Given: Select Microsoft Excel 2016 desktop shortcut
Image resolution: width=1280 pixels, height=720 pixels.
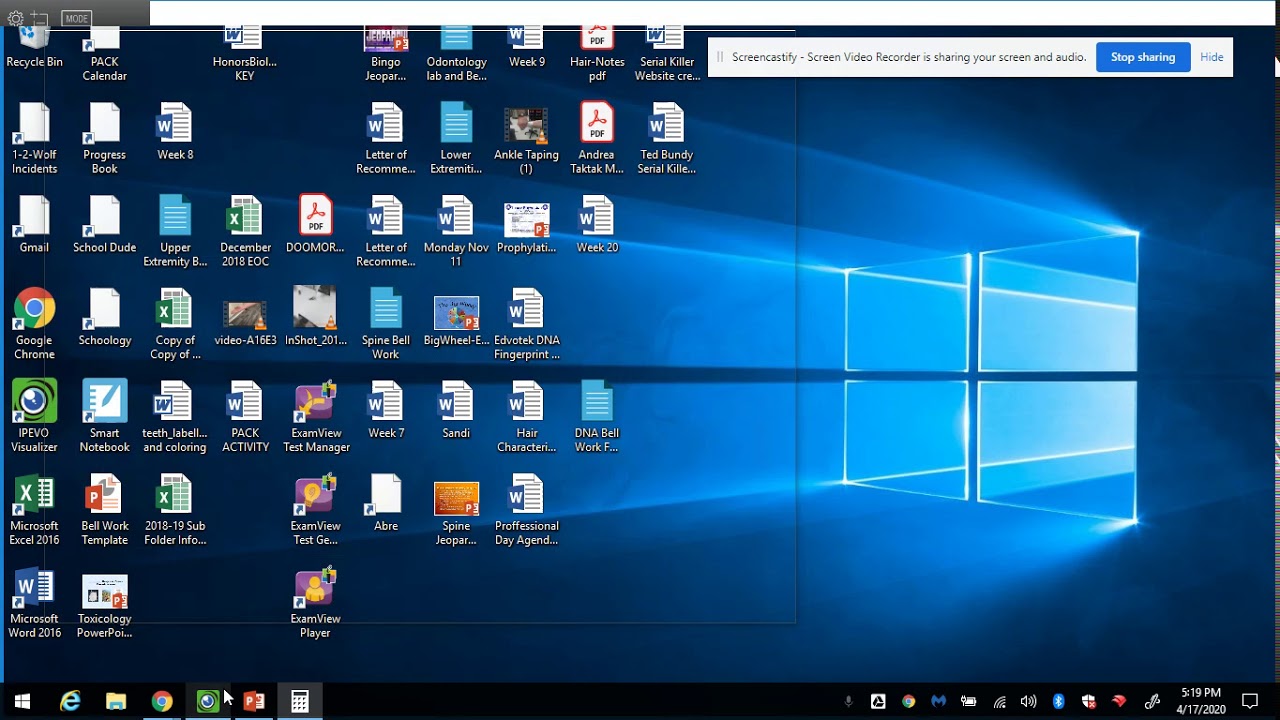Looking at the screenshot, I should pyautogui.click(x=34, y=510).
